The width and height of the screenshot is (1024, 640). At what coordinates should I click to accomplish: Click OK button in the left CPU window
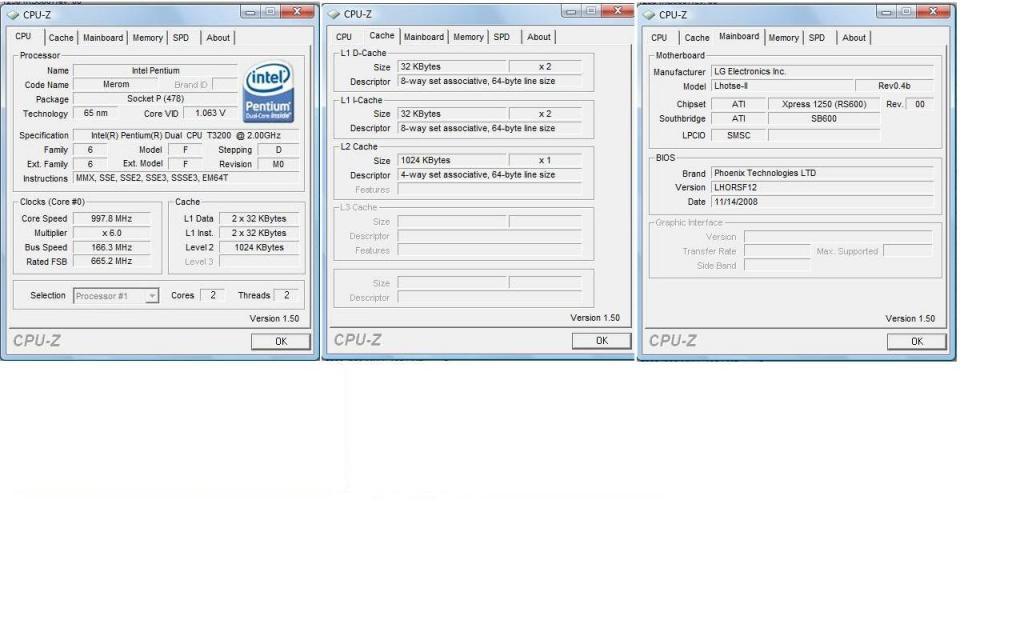(281, 342)
